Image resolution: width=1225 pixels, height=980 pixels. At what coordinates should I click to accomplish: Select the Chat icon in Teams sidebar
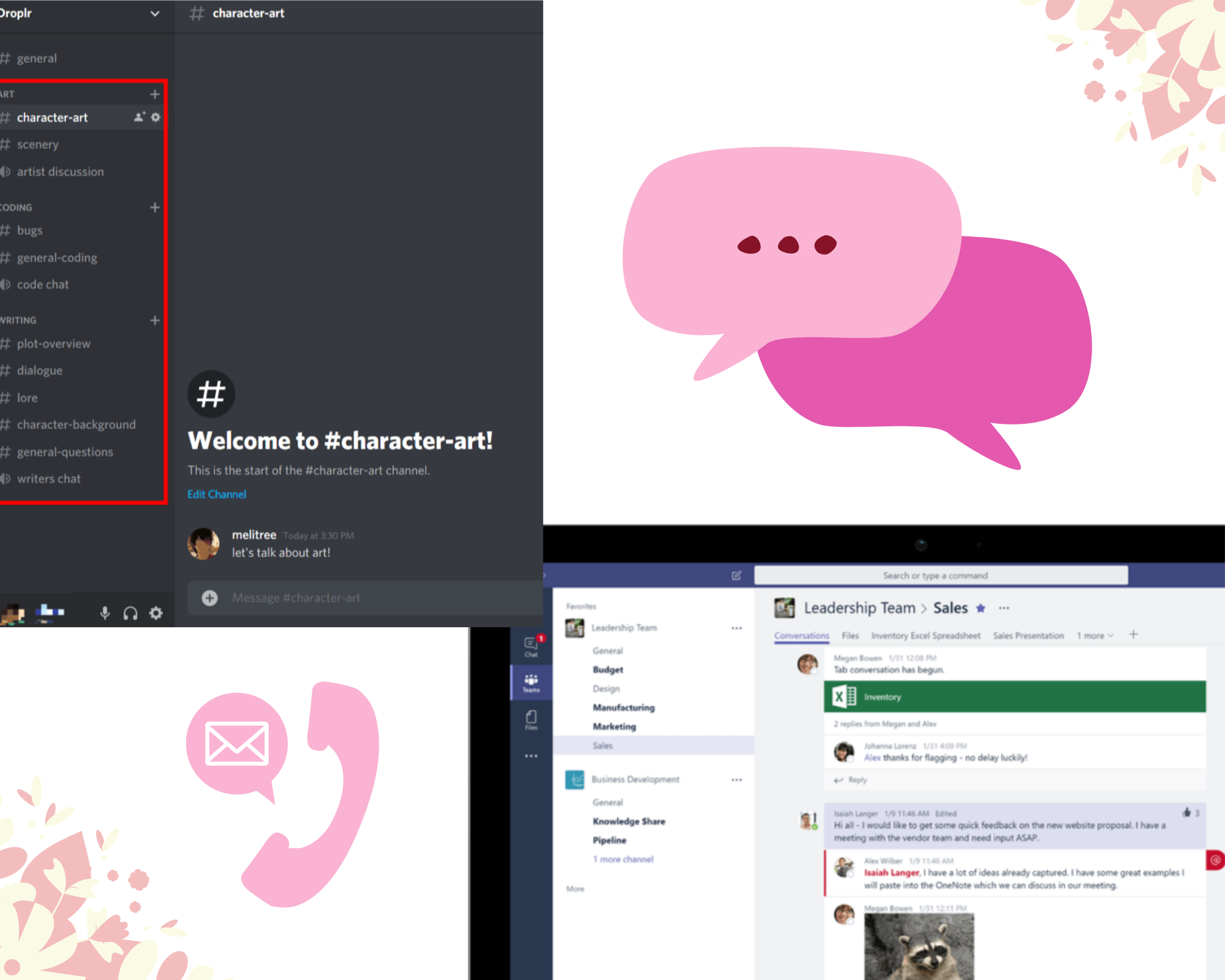pos(530,646)
